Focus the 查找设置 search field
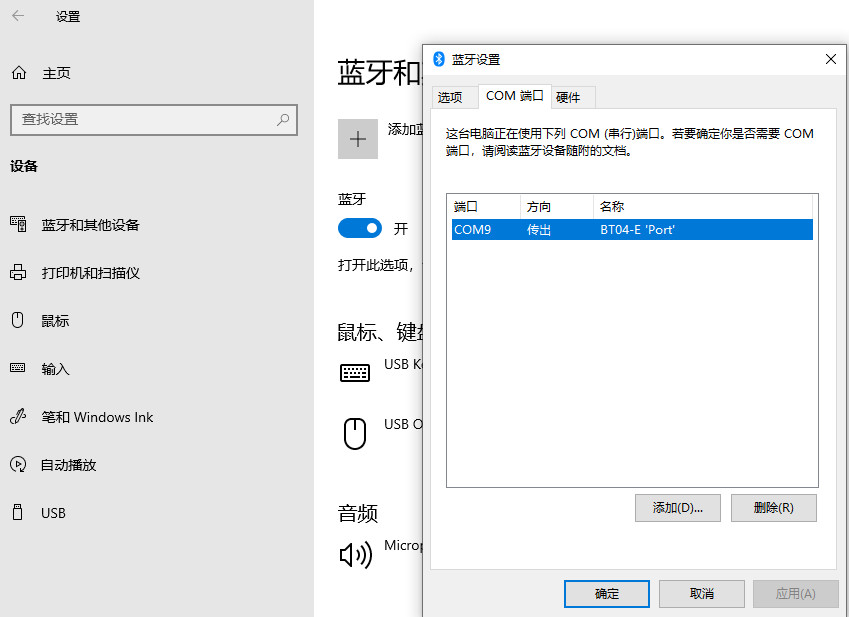The width and height of the screenshot is (849, 617). coord(154,120)
